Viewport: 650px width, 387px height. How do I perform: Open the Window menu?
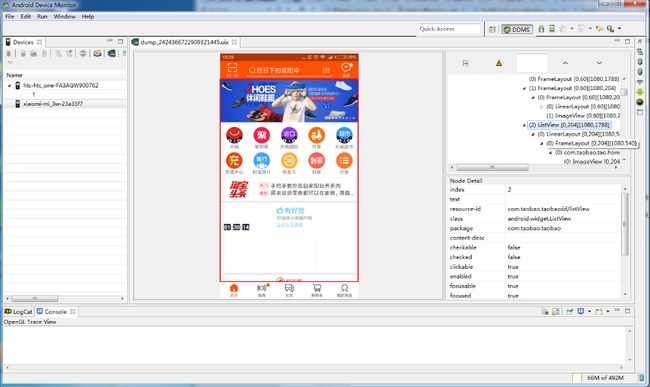64,17
